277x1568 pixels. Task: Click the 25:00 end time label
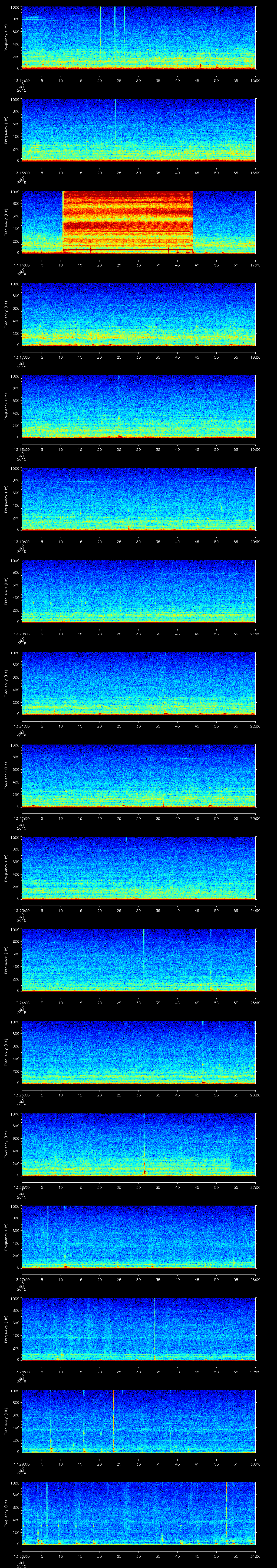[x=256, y=1003]
